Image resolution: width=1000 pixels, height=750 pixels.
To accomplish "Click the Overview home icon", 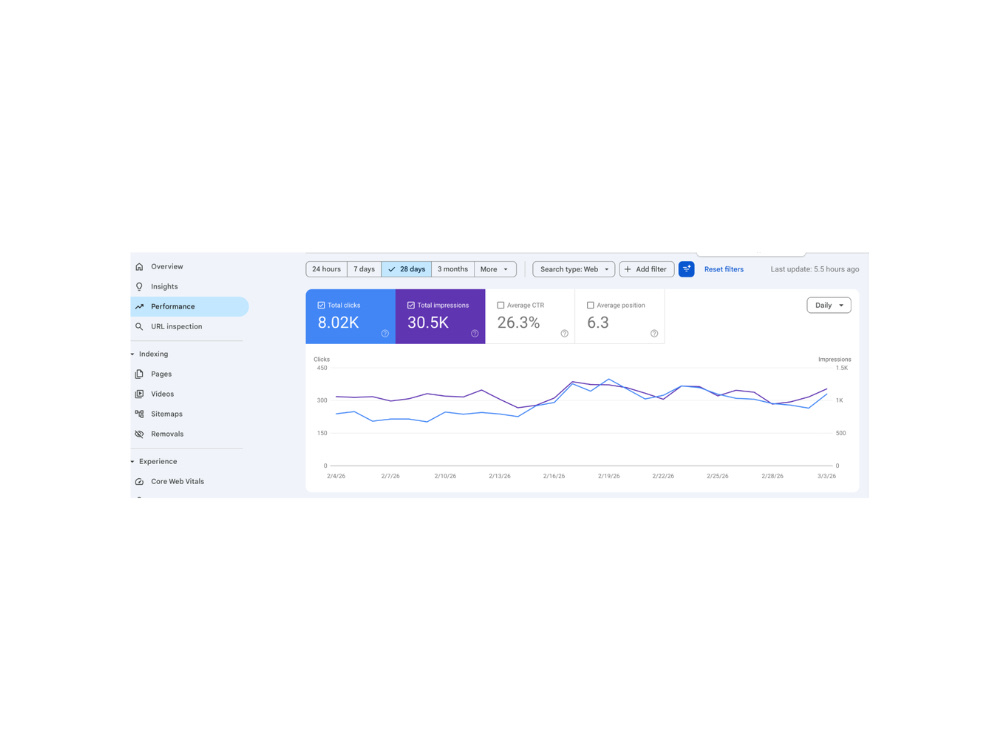I will 139,267.
